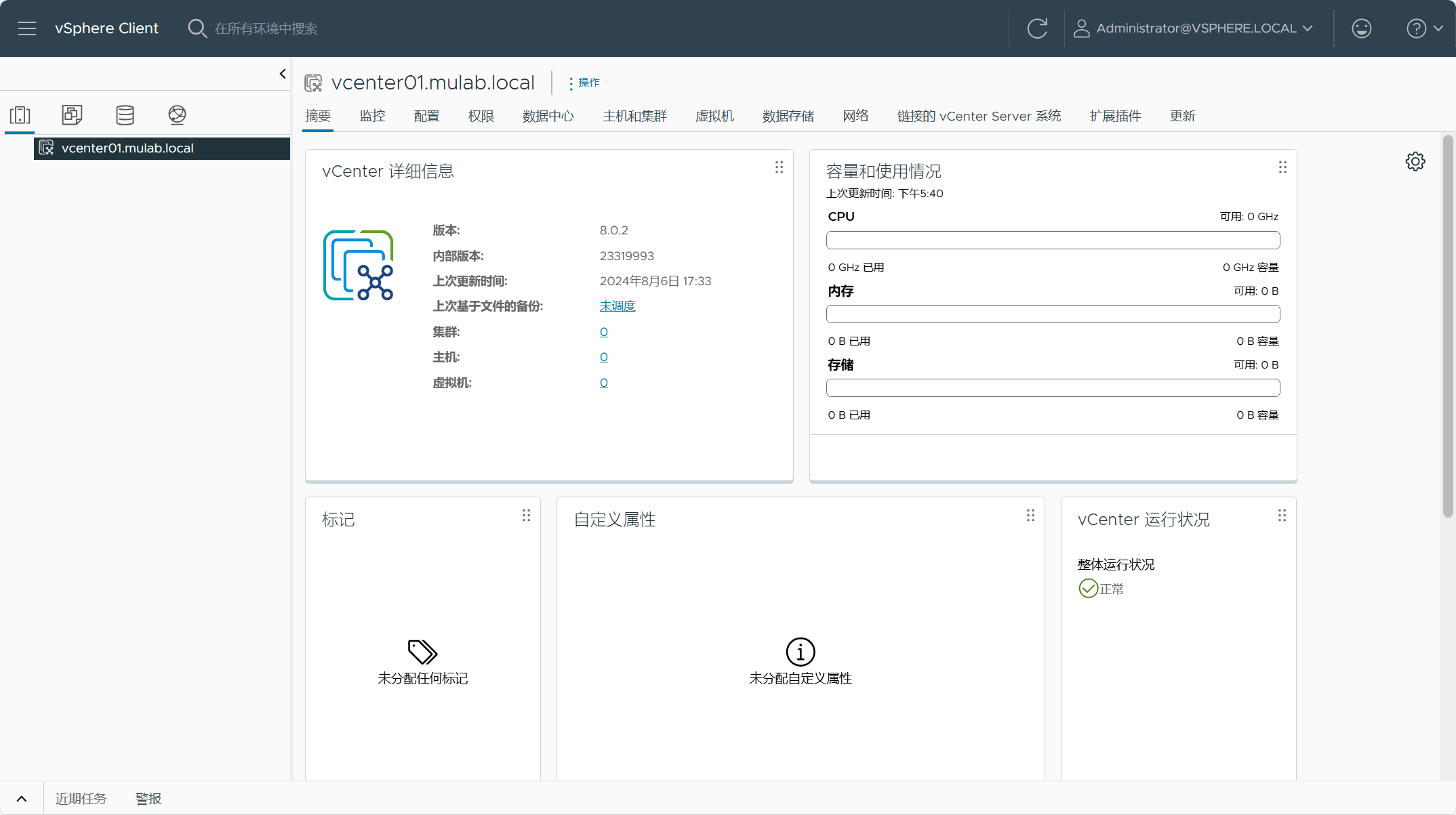This screenshot has width=1456, height=815.
Task: Open the 操作 actions menu
Action: coord(584,83)
